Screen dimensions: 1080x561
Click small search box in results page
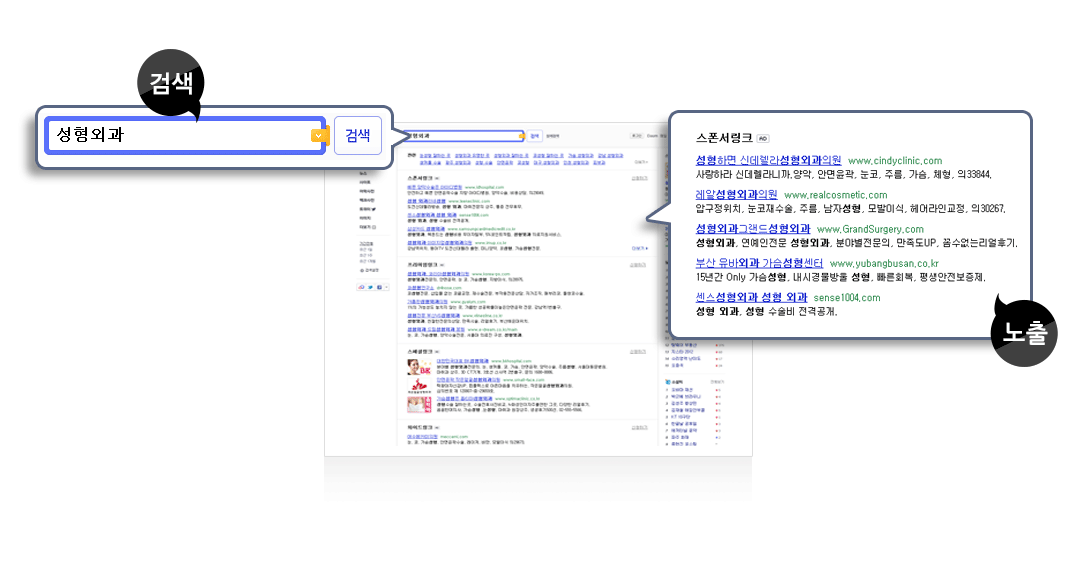[x=462, y=135]
